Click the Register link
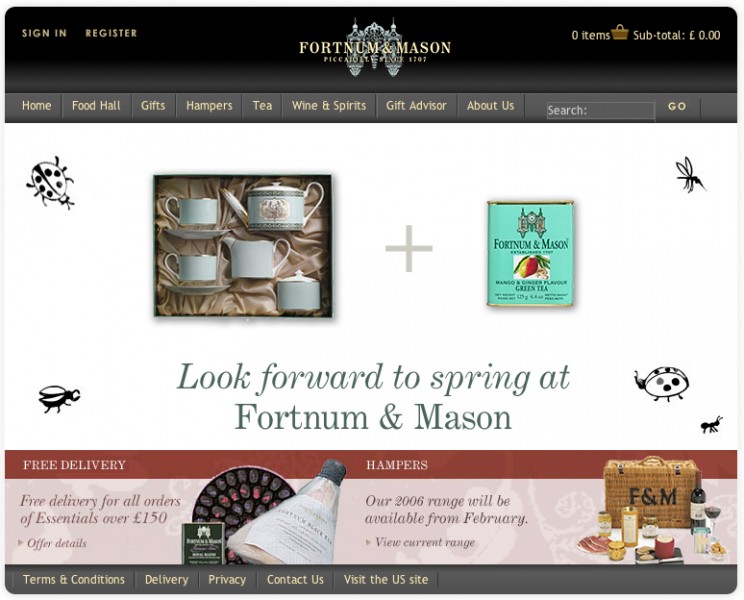This screenshot has width=744, height=600. 111,33
